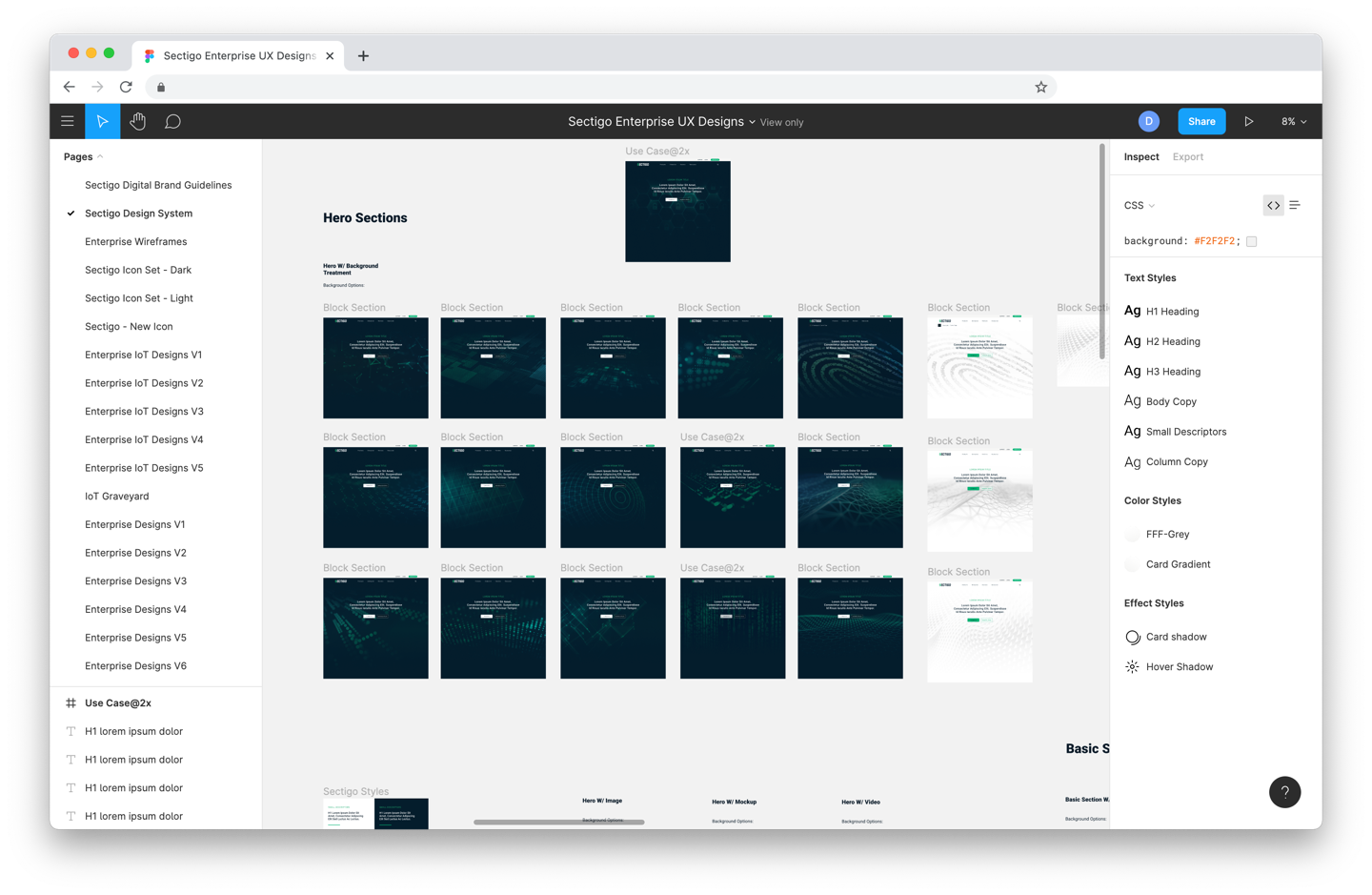Activate the Hand tool
Viewport: 1372px width, 895px height.
pos(138,121)
